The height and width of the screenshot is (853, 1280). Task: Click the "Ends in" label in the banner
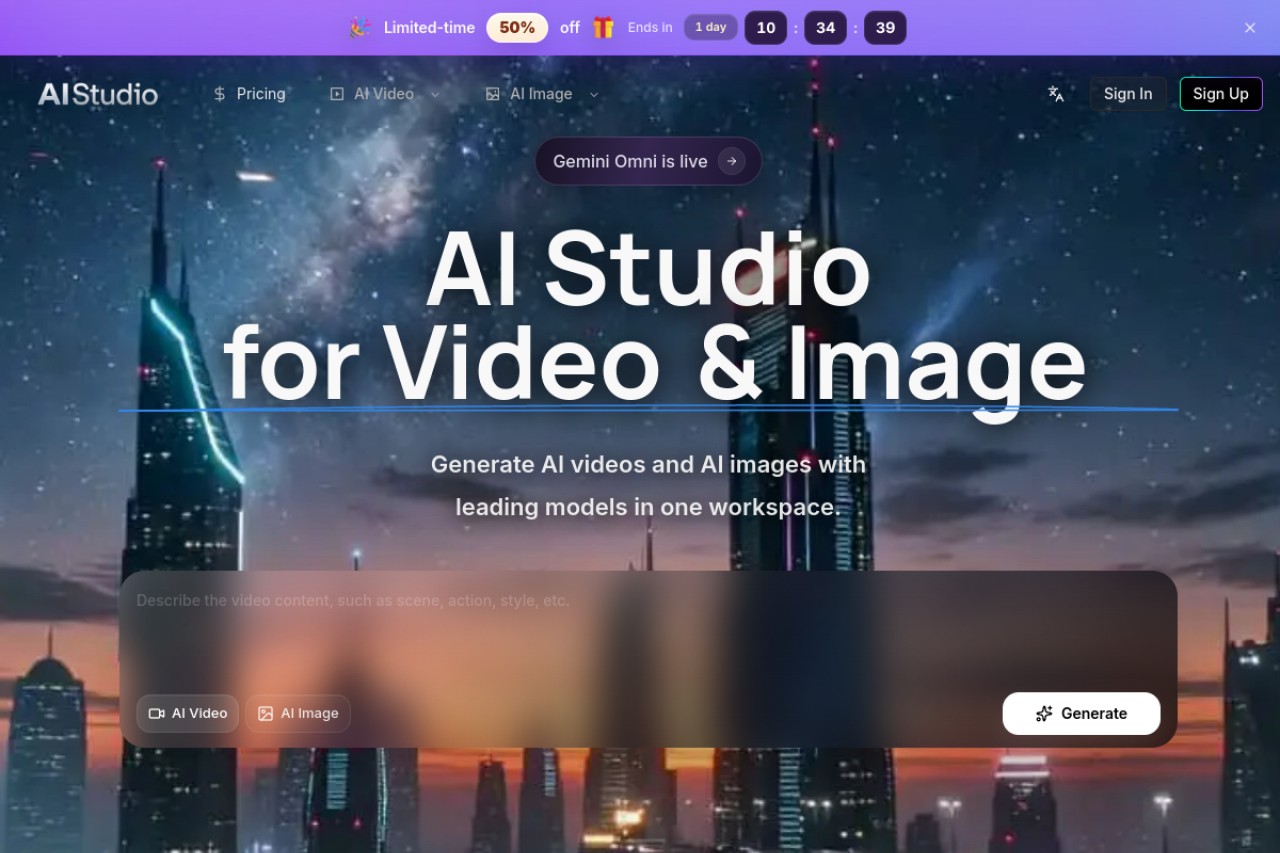coord(650,28)
